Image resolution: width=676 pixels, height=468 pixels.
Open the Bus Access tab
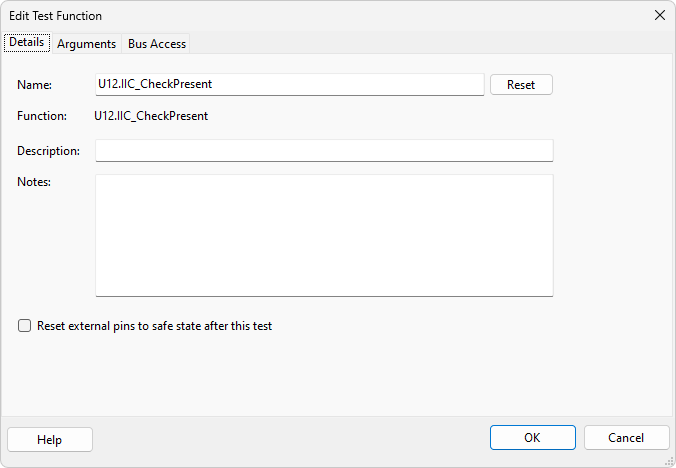coord(157,44)
